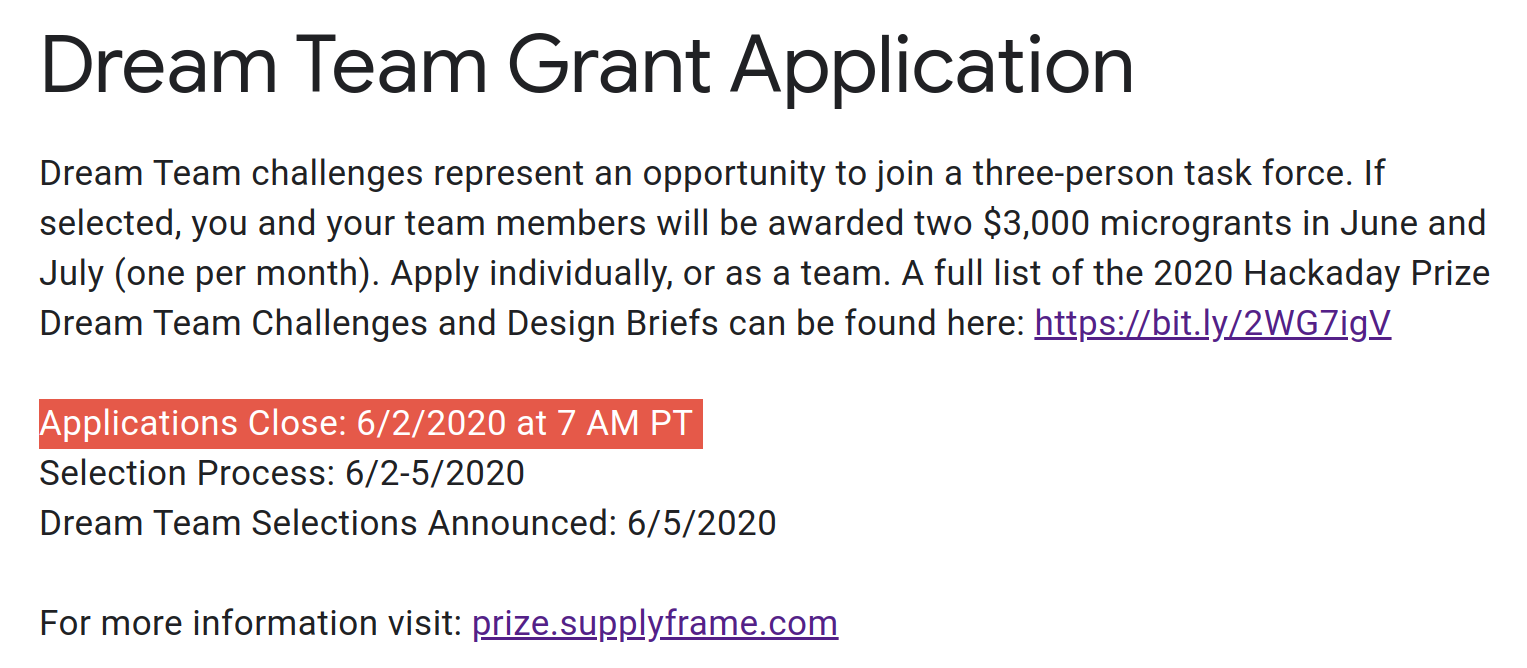Screen dimensions: 1527x668
Task: Click the "For more information visit:" text
Action: click(250, 623)
